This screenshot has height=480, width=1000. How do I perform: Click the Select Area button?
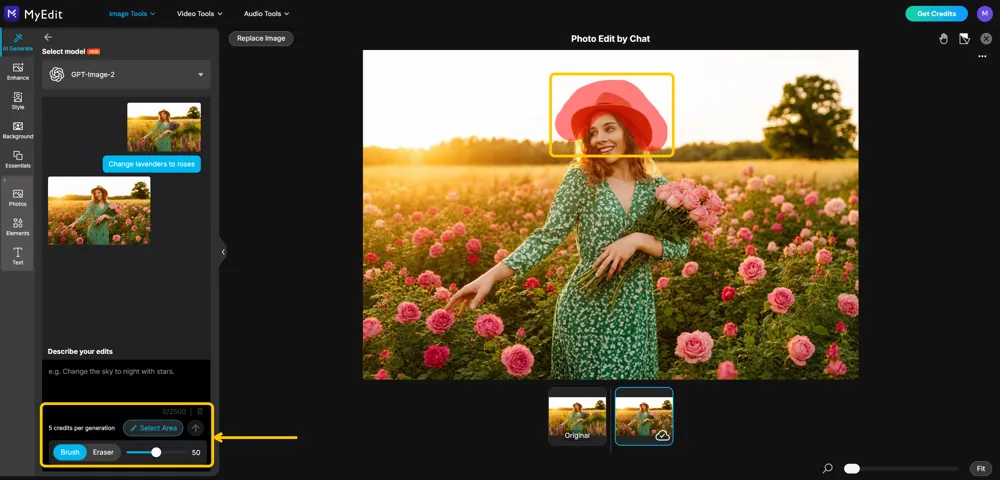(x=153, y=428)
